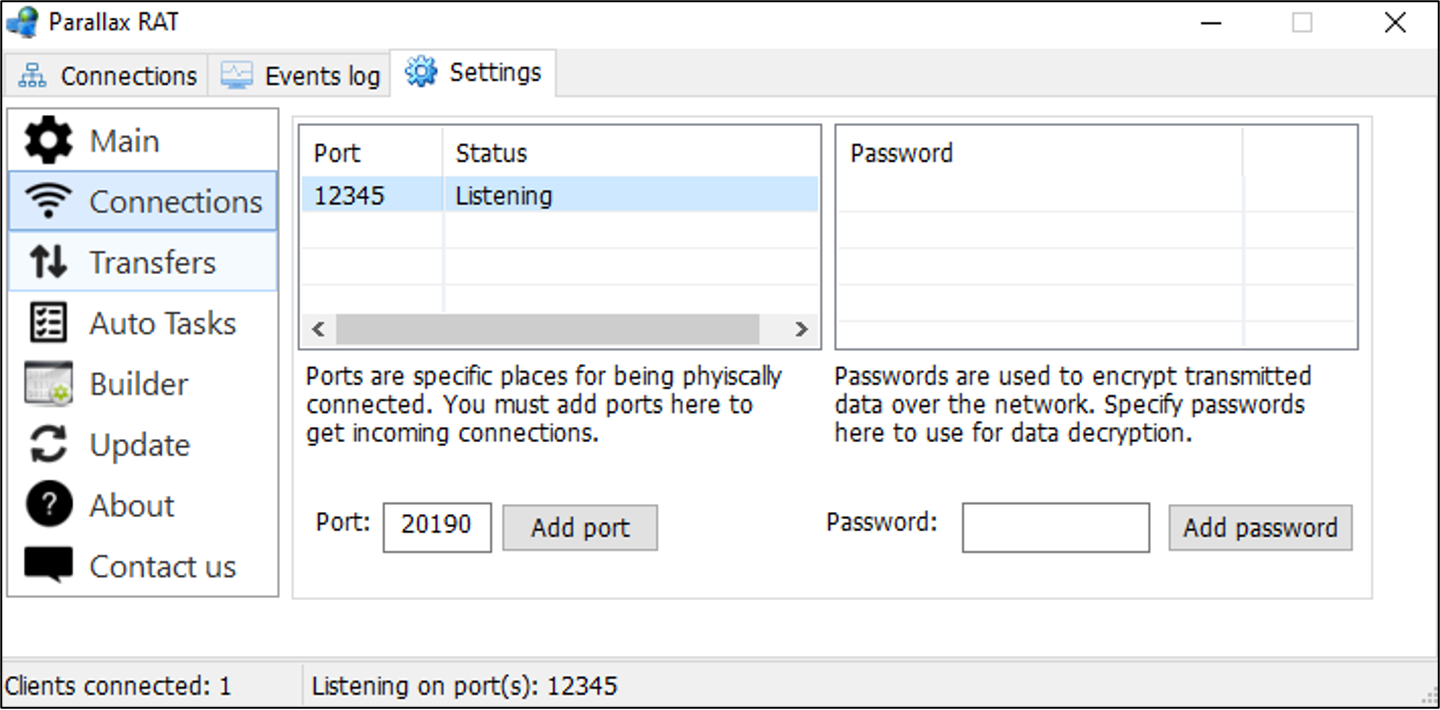1440x710 pixels.
Task: Open the About question mark icon
Action: coord(48,506)
